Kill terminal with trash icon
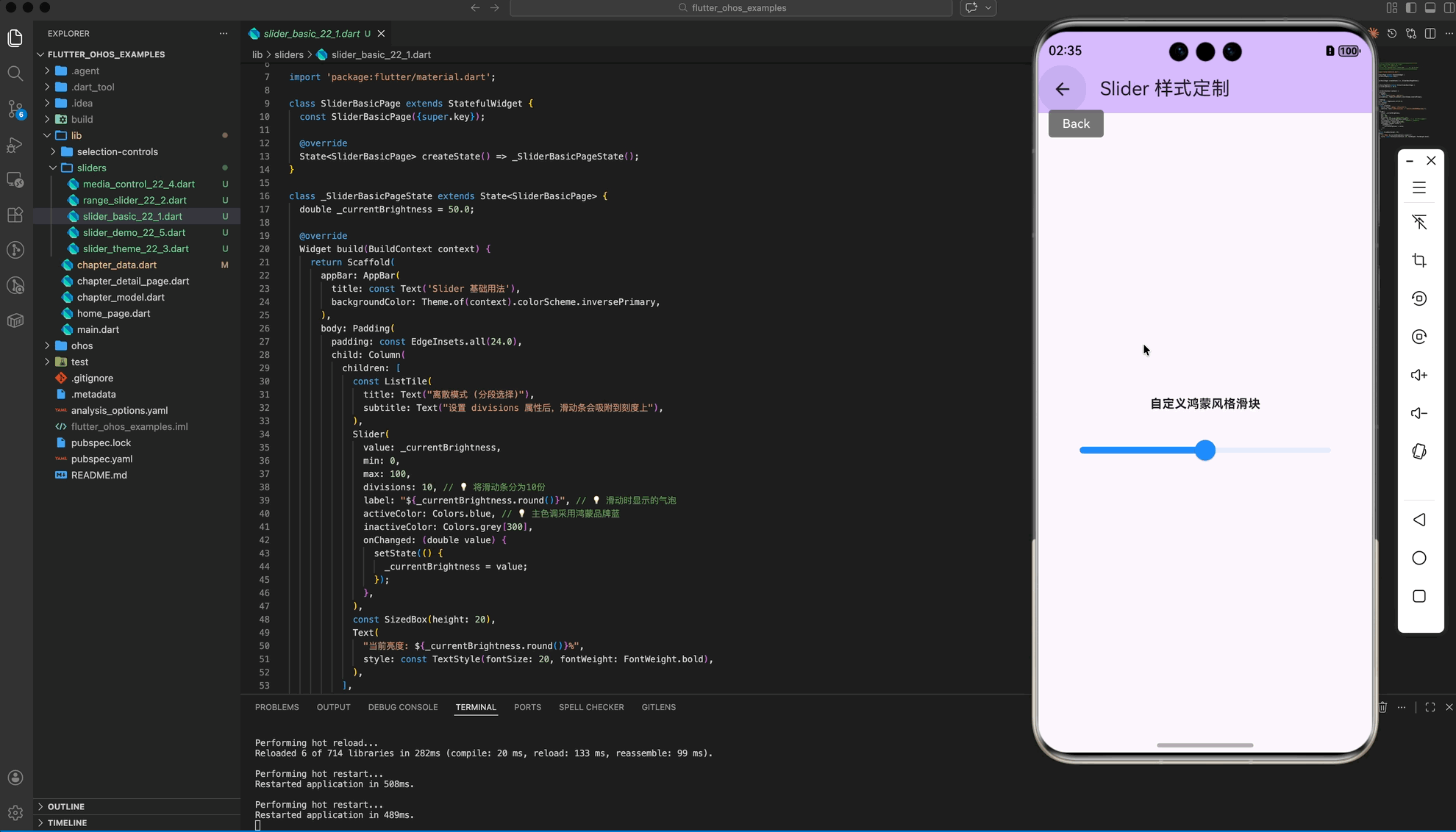The height and width of the screenshot is (832, 1456). 1382,707
